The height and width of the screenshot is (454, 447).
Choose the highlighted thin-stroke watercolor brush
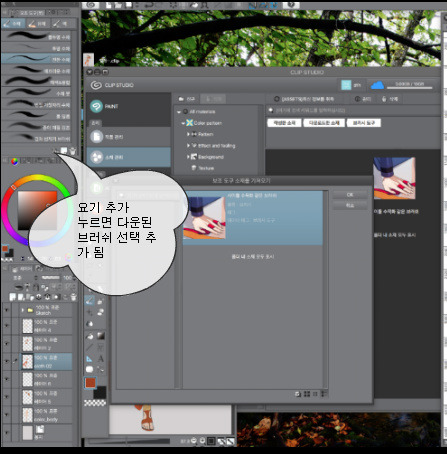pos(36,59)
